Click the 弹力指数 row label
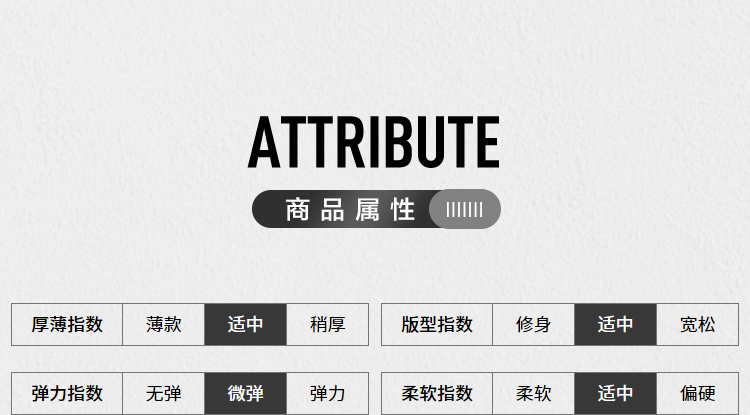 coord(67,393)
